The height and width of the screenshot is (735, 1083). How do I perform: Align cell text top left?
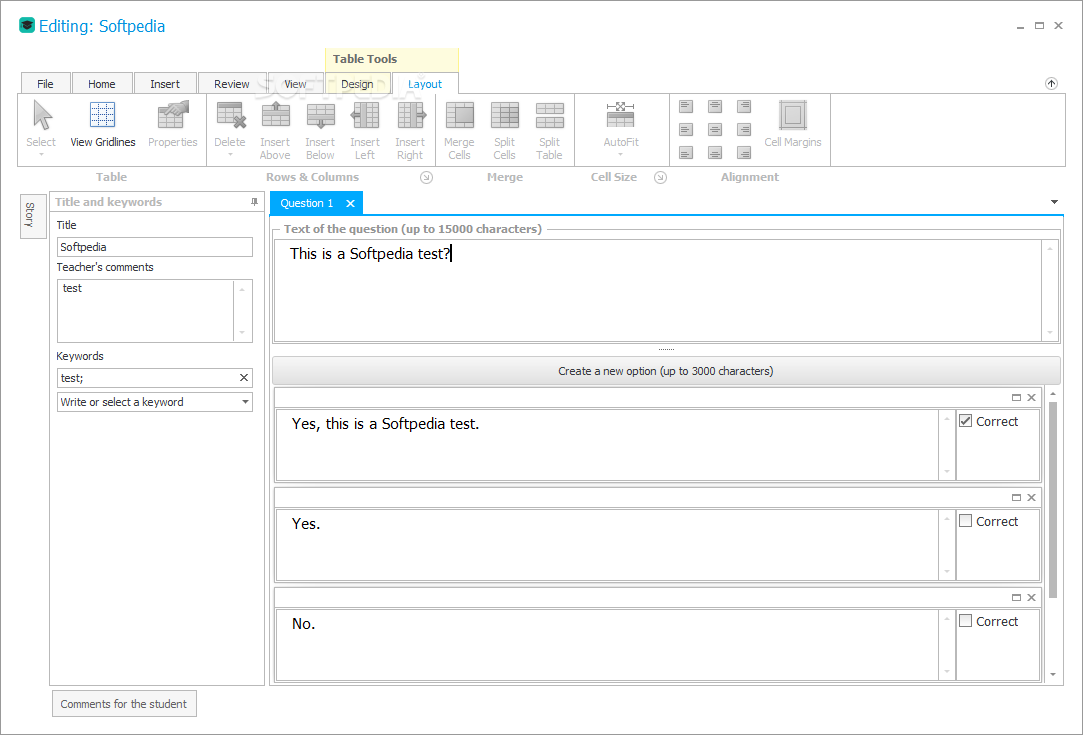686,106
